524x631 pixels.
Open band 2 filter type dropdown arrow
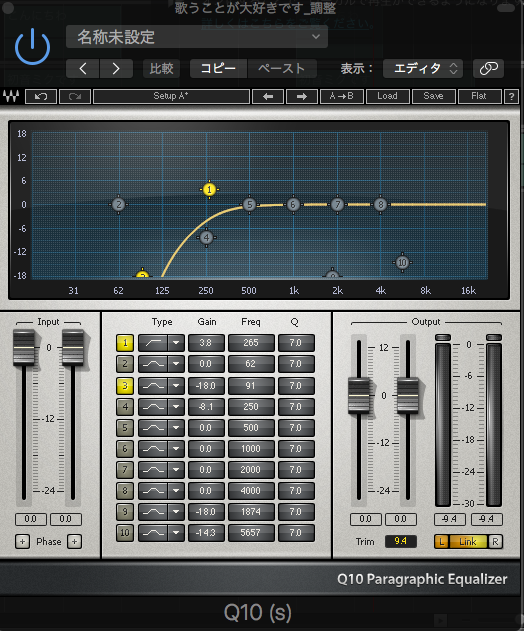click(176, 364)
